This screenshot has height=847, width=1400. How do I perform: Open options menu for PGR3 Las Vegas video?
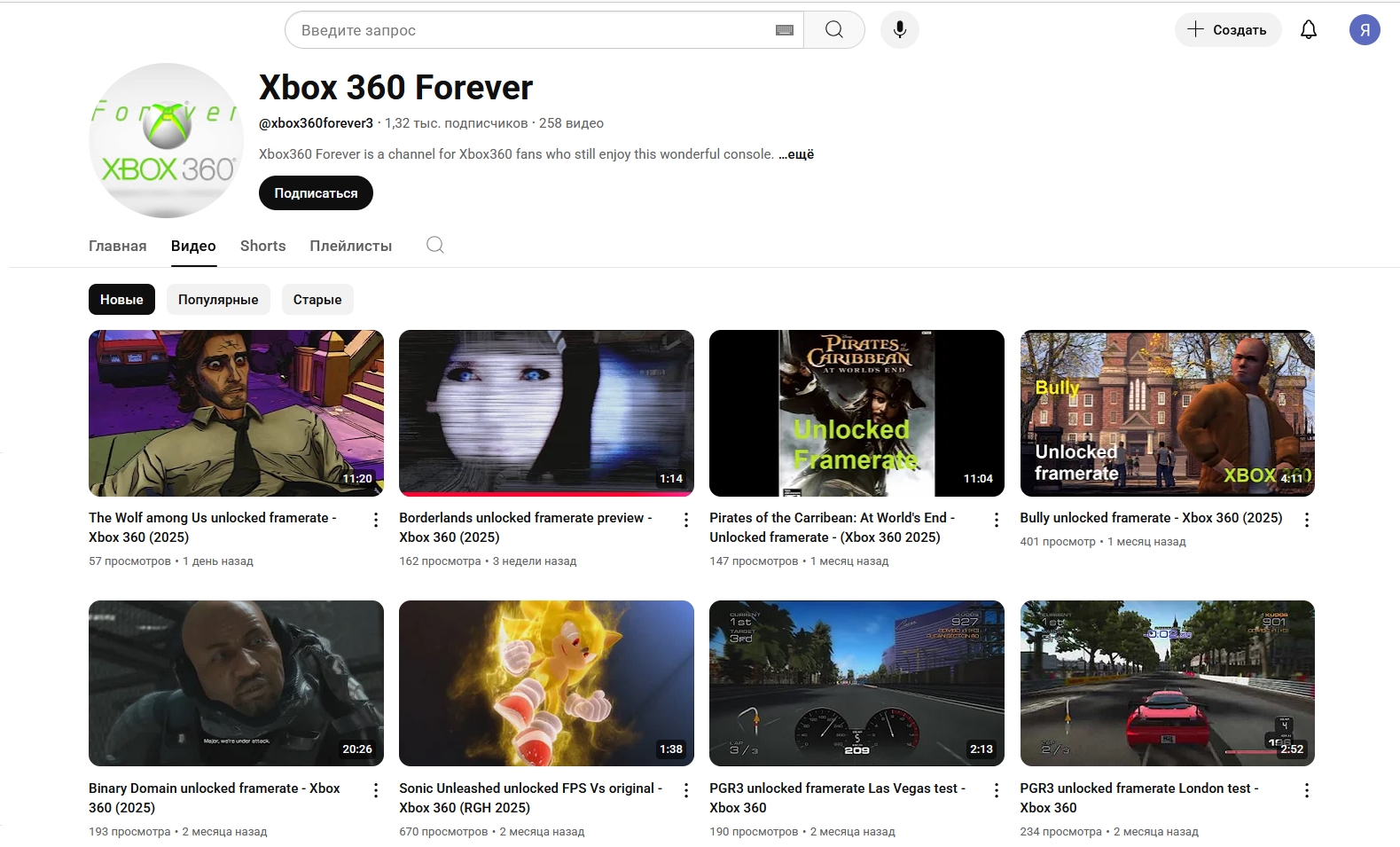coord(997,790)
